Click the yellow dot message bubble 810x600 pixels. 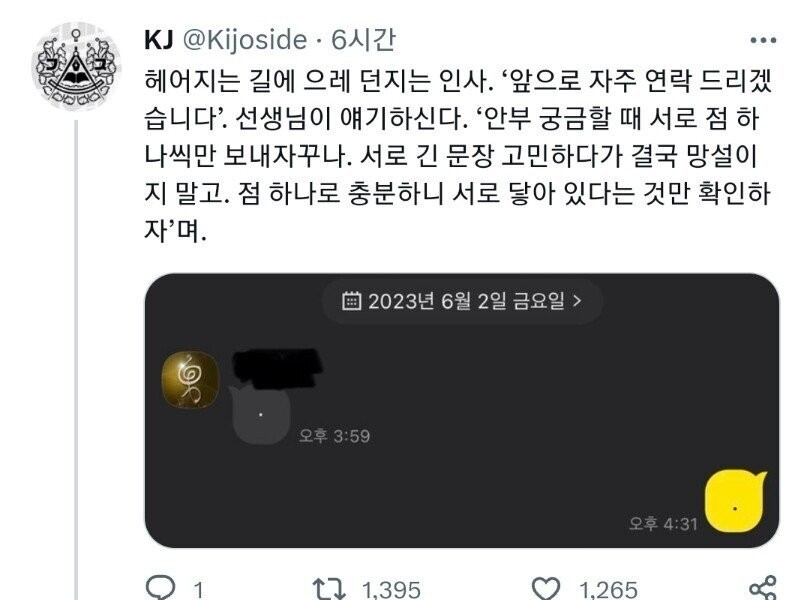tap(736, 501)
